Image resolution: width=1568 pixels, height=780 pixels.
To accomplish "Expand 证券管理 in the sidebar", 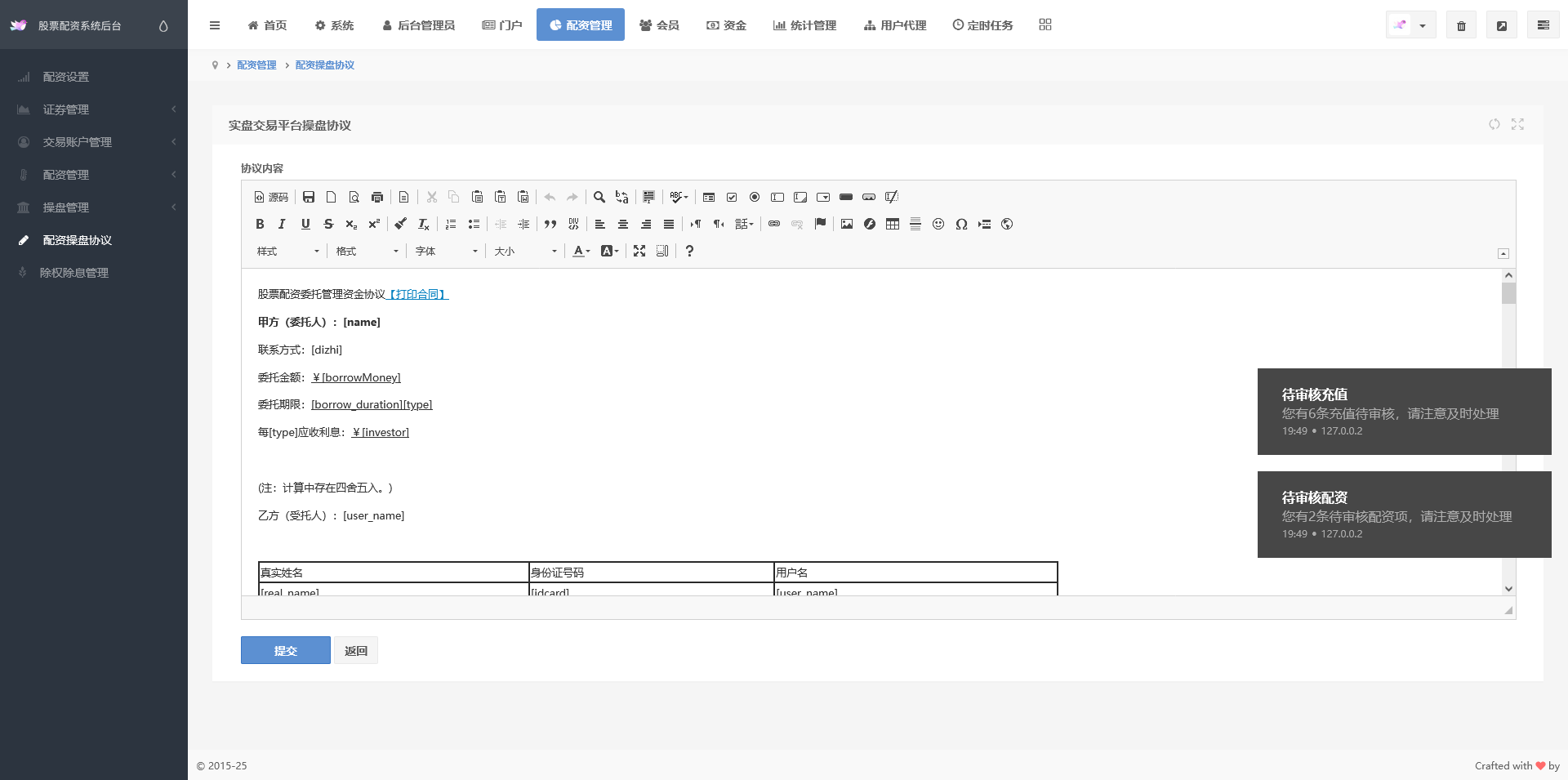I will (x=94, y=109).
